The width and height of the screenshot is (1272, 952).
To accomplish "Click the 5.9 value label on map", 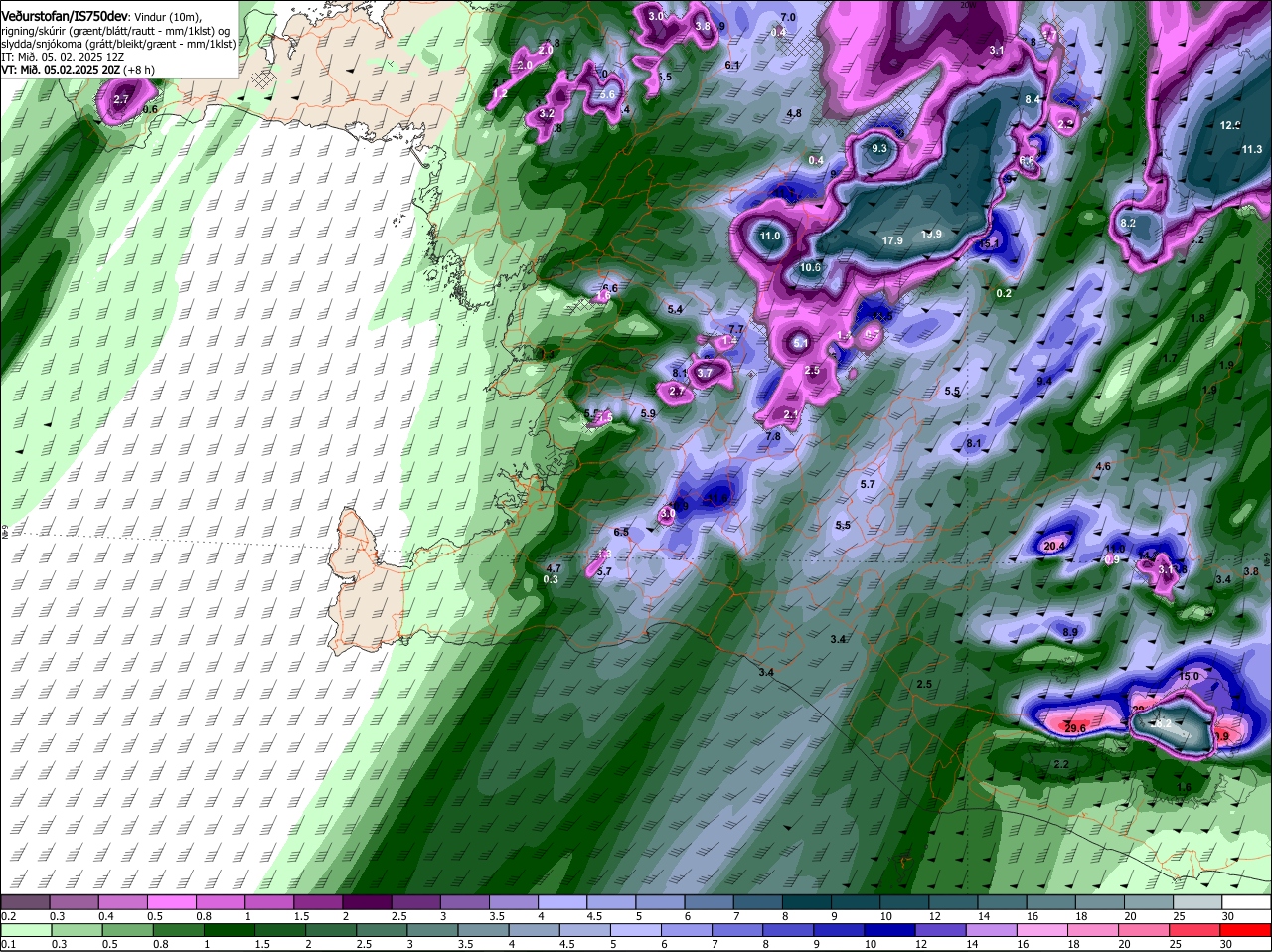I will click(x=648, y=414).
